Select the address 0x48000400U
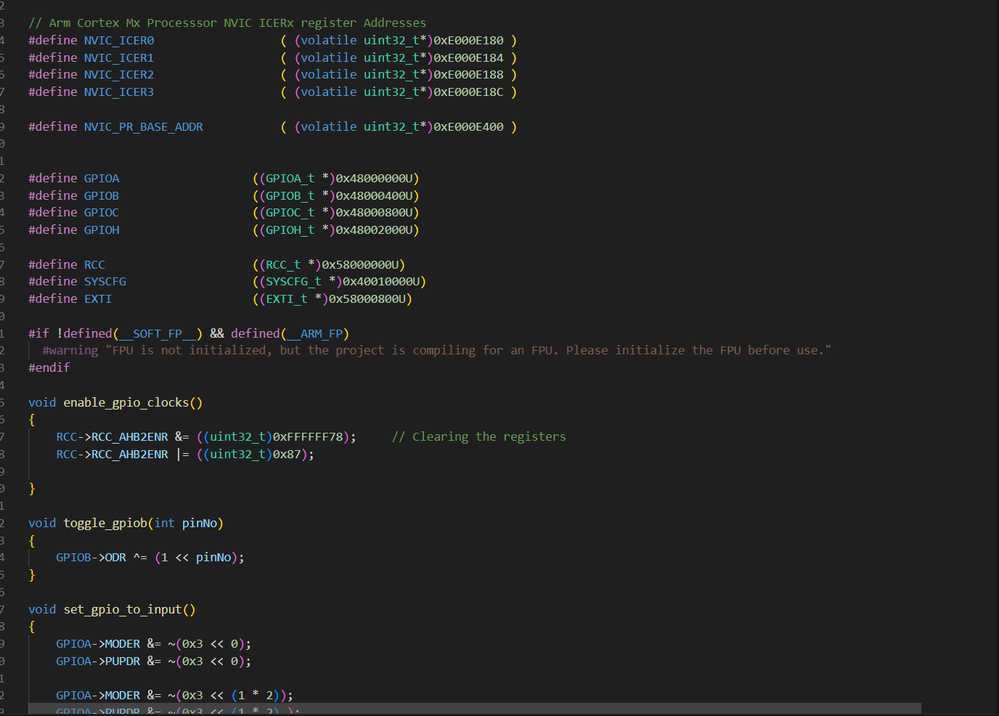This screenshot has height=716, width=999. point(374,196)
